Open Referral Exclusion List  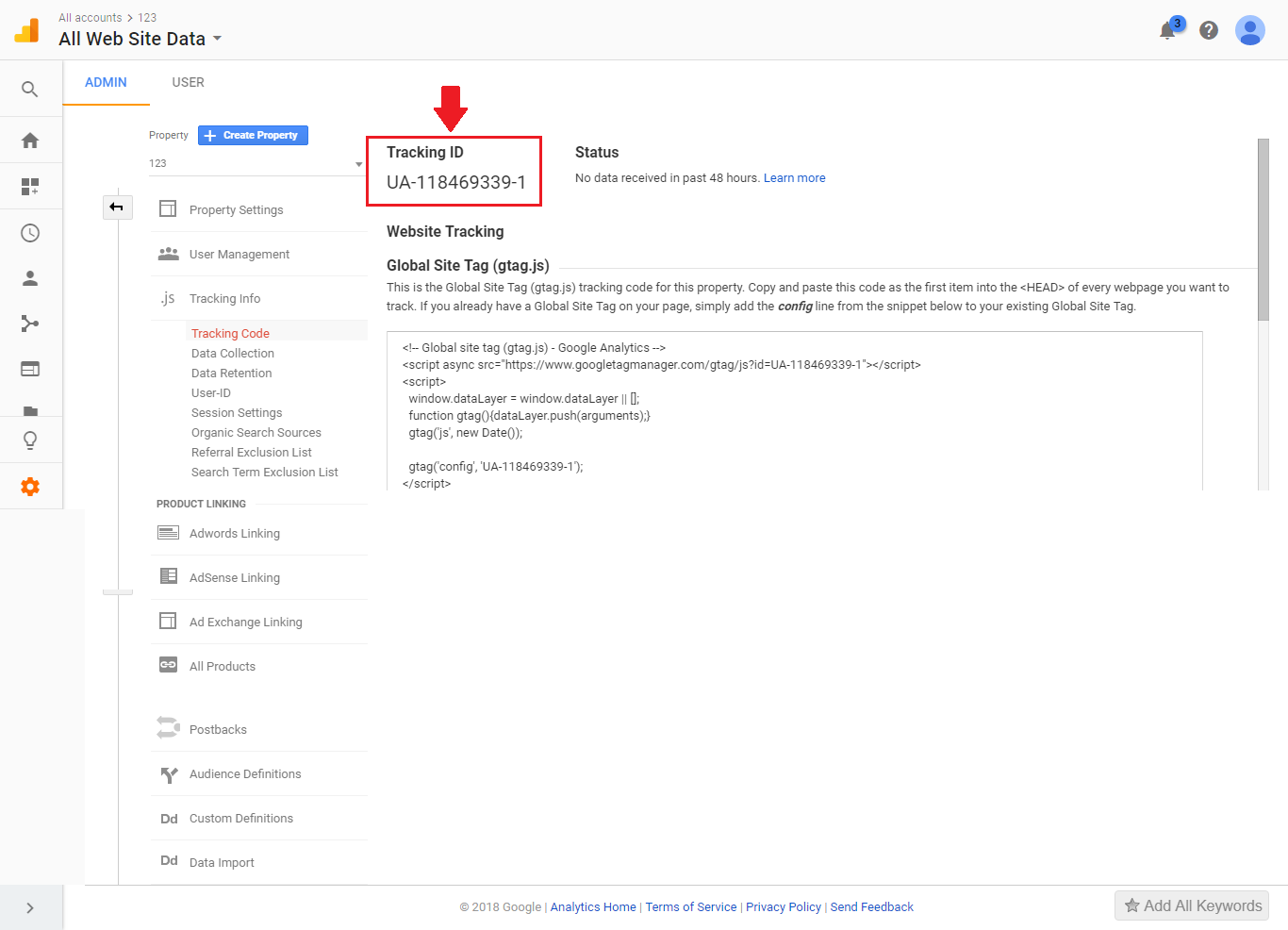pyautogui.click(x=252, y=452)
